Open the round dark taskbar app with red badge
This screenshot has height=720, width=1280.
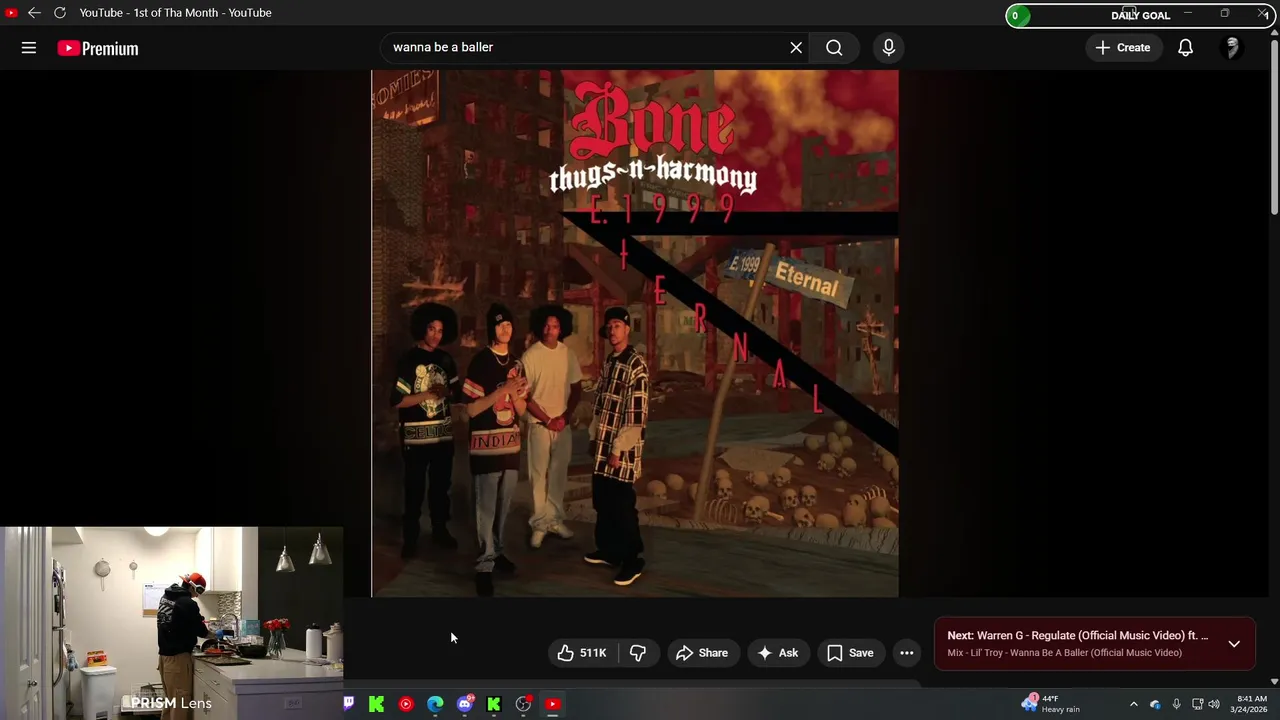[523, 704]
